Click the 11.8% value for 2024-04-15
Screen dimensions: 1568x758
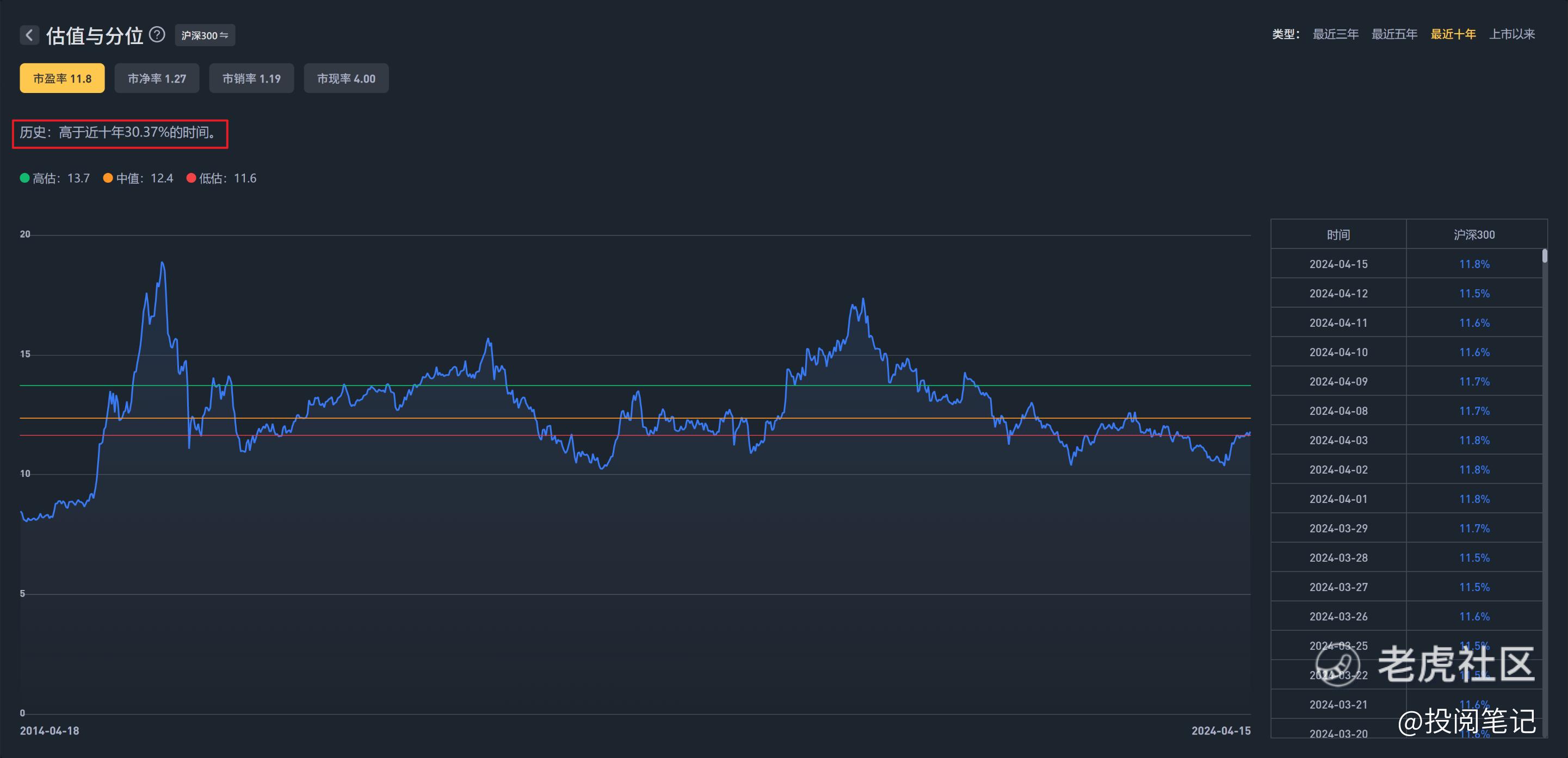click(1474, 264)
